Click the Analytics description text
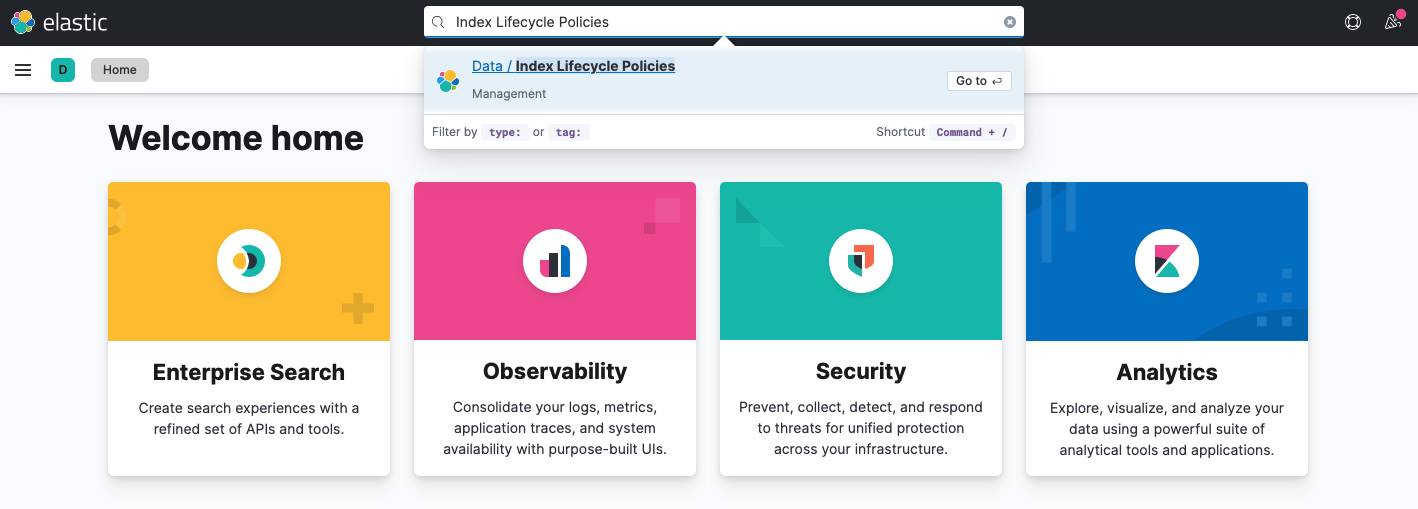This screenshot has width=1418, height=509. [x=1167, y=428]
